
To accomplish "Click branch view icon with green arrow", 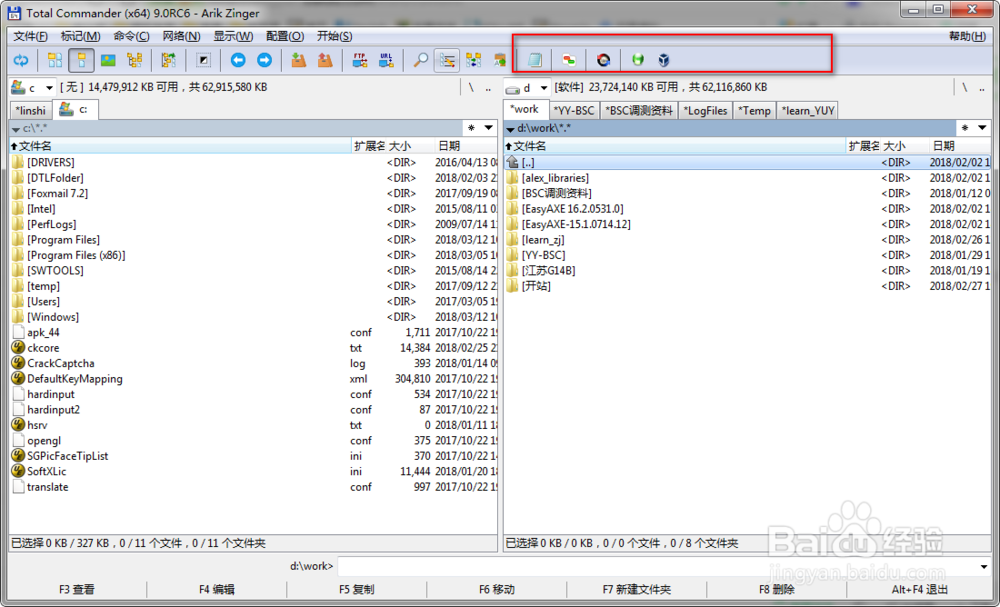I will pos(168,61).
